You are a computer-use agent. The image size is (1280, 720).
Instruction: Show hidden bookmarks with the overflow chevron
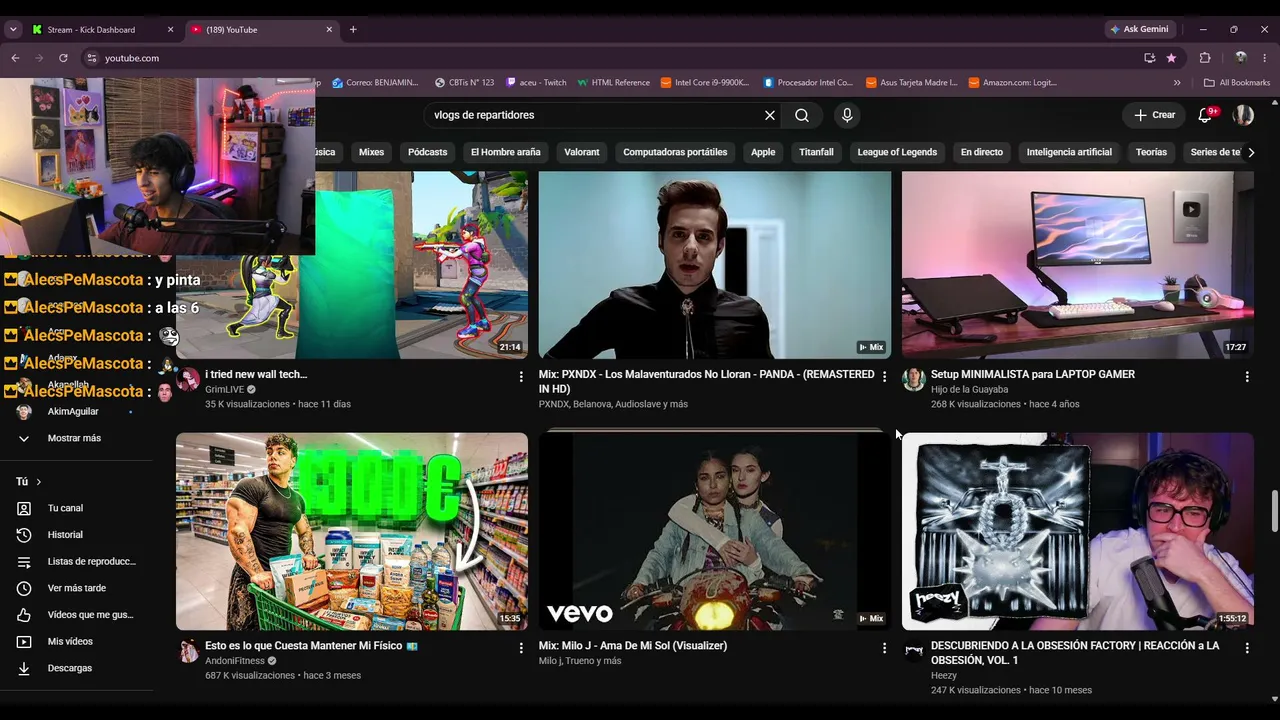[x=1177, y=83]
